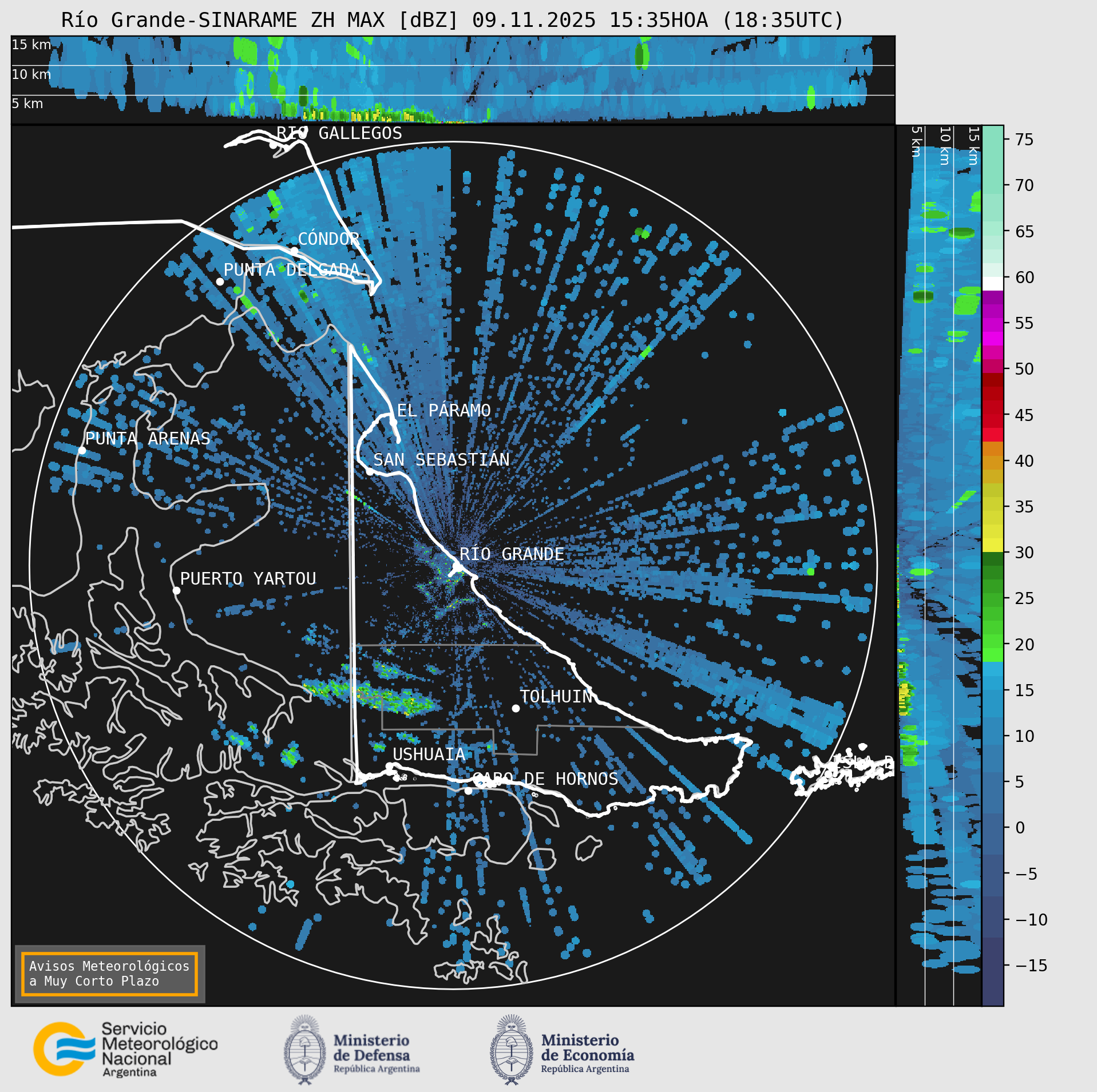Click the radar title 'Río Grande-SINARAME ZH MAX [dBZ]'
Image resolution: width=1097 pixels, height=1092 pixels.
(x=260, y=20)
